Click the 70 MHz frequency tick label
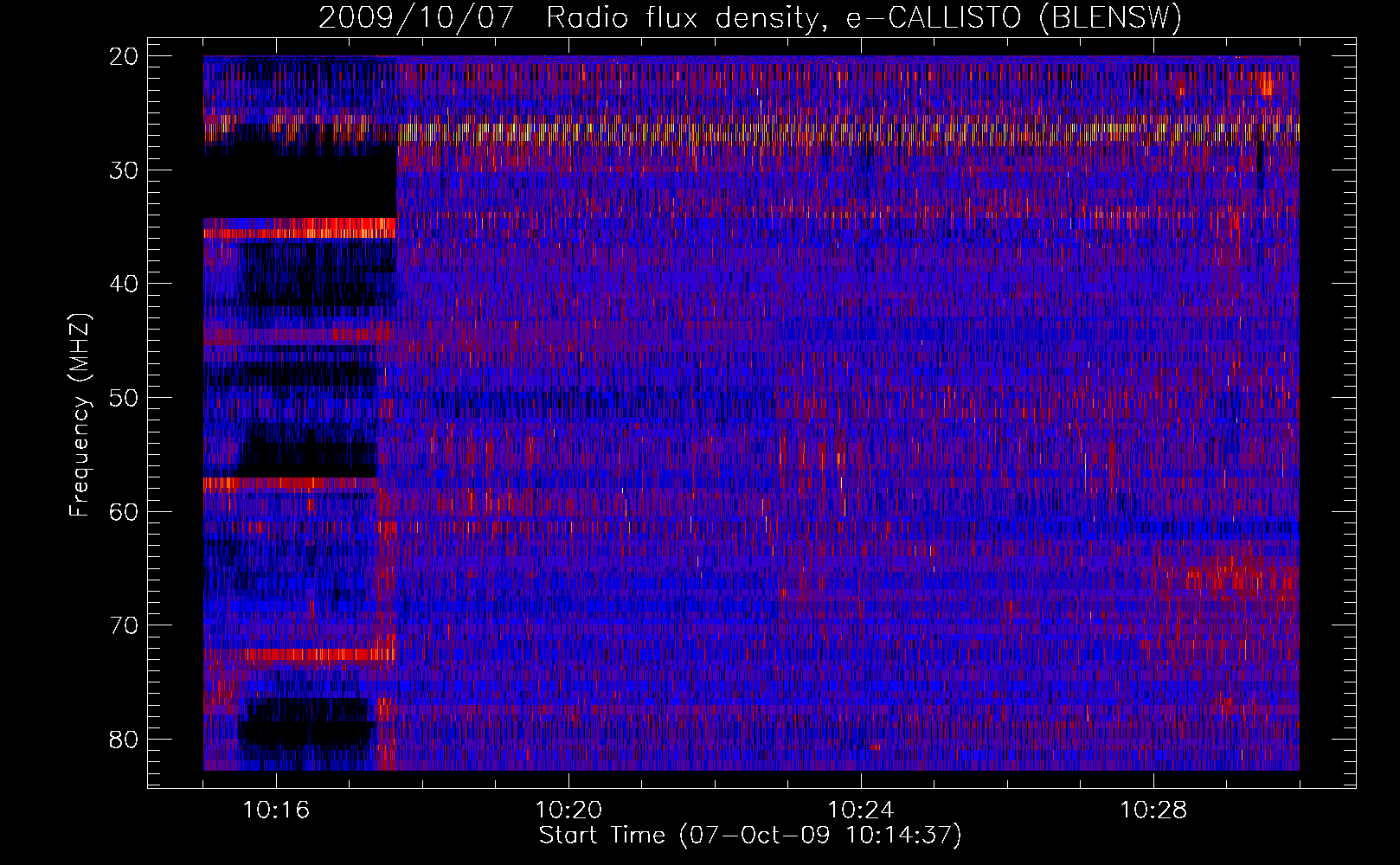1400x865 pixels. [125, 625]
